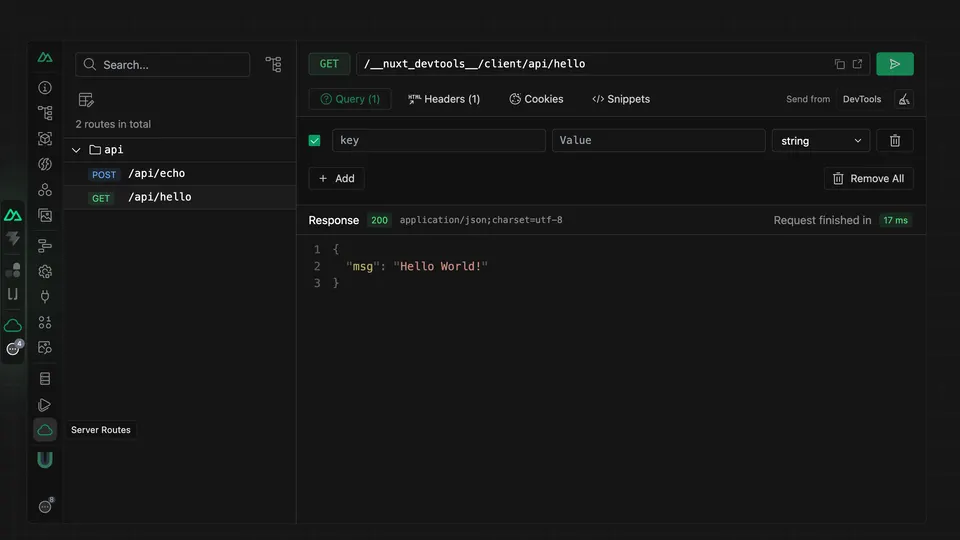Open the Storage database tab
The image size is (960, 540).
click(x=45, y=379)
